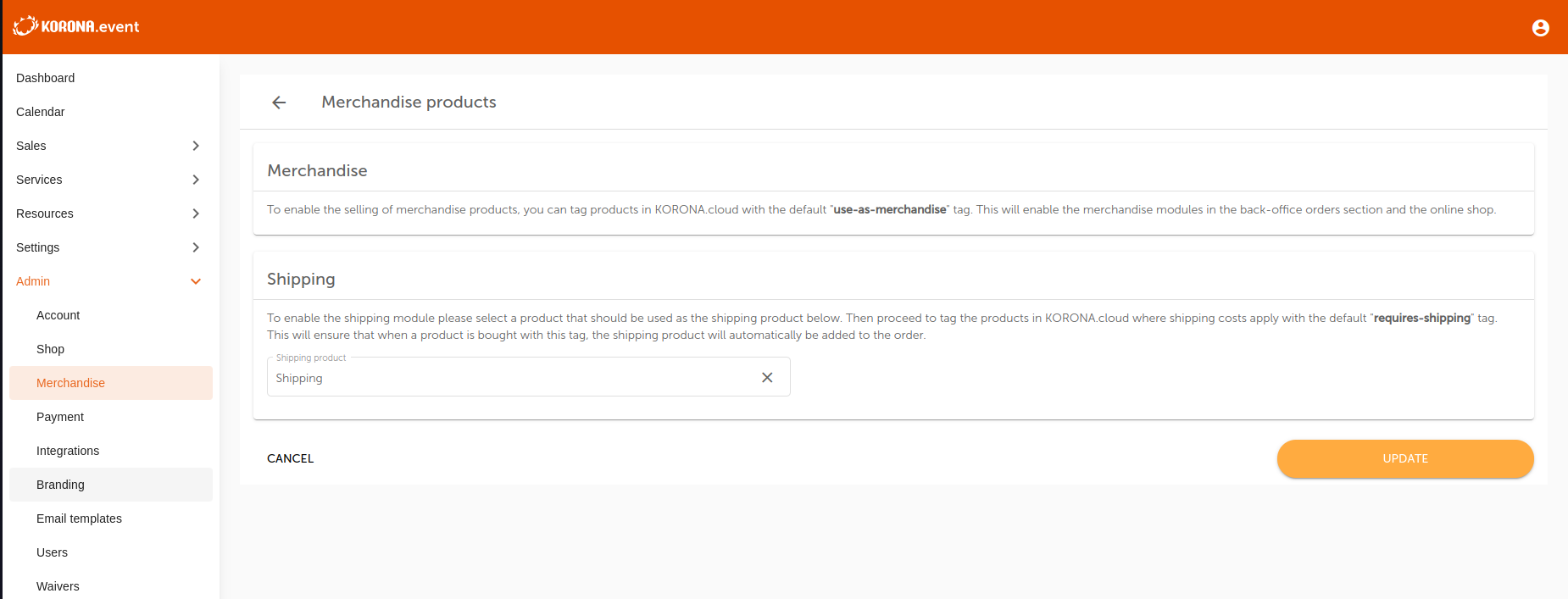Screen dimensions: 1568x599
Task: Click the 'use-as-merchandise' tag text
Action: pyautogui.click(x=890, y=209)
